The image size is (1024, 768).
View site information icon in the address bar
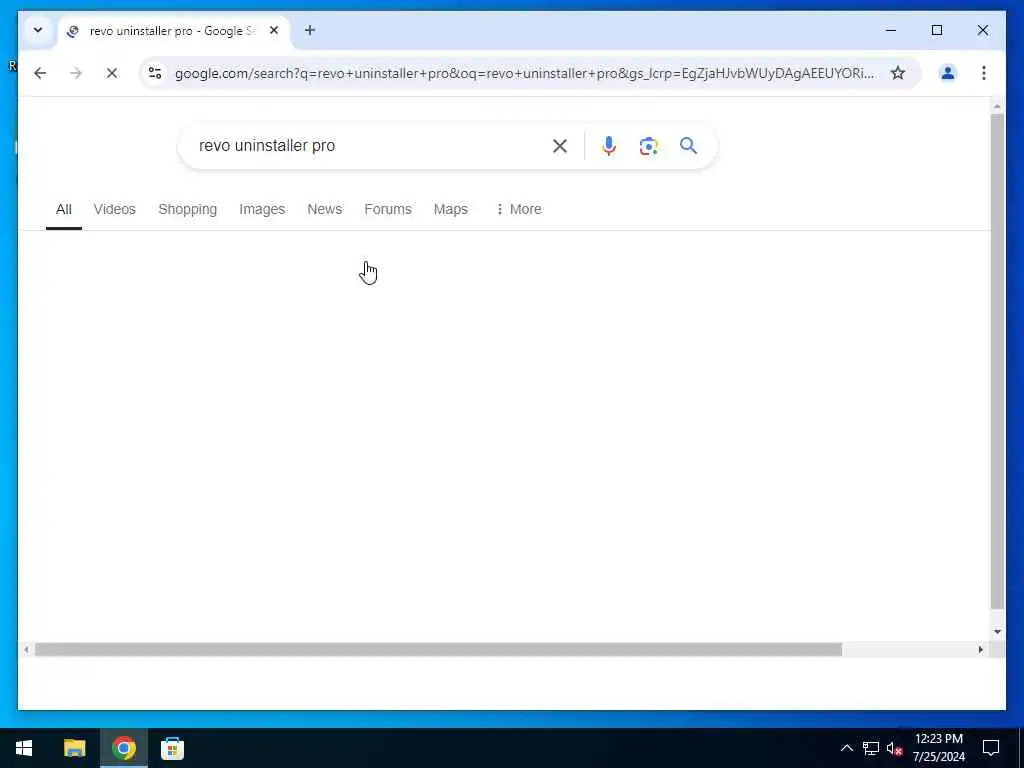155,73
